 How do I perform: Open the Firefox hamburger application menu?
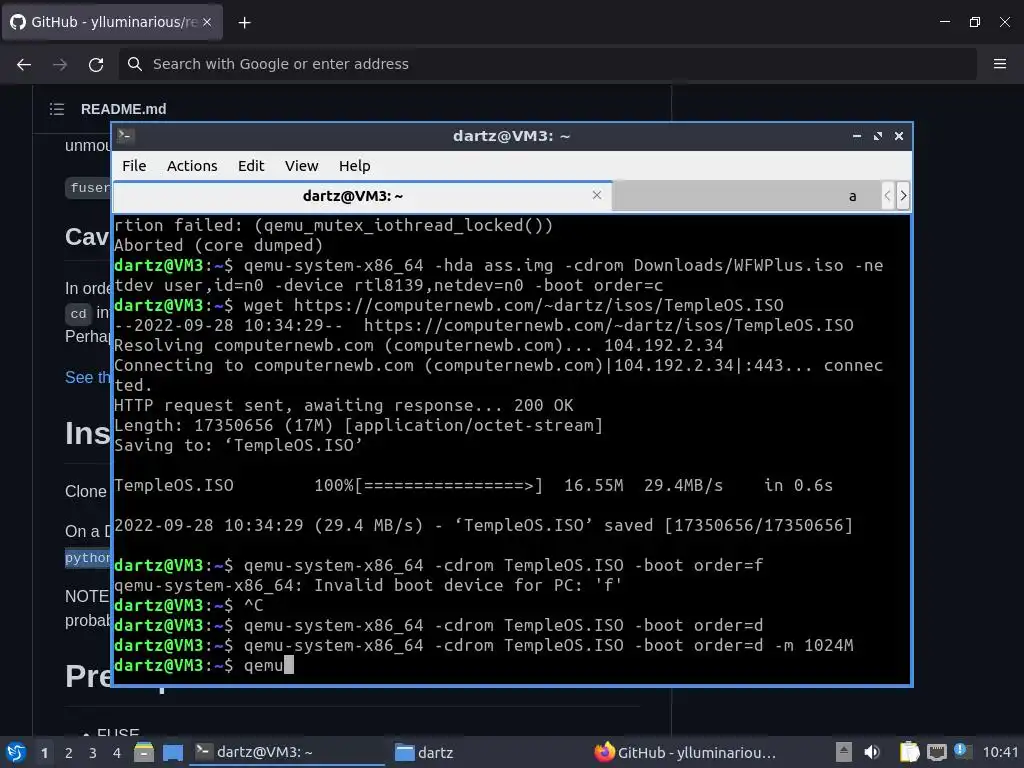pyautogui.click(x=1000, y=64)
